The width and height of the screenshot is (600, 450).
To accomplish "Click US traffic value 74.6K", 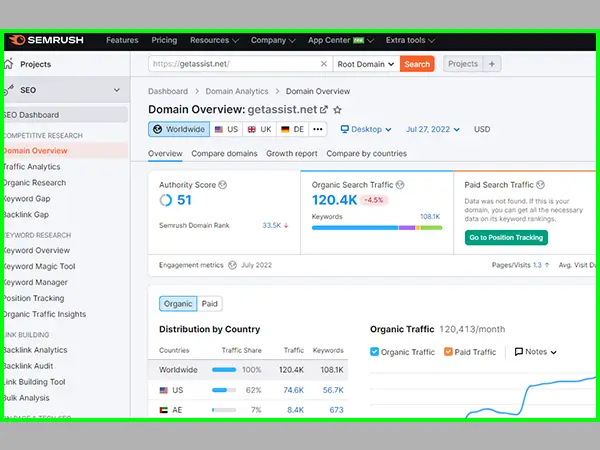I will point(293,390).
